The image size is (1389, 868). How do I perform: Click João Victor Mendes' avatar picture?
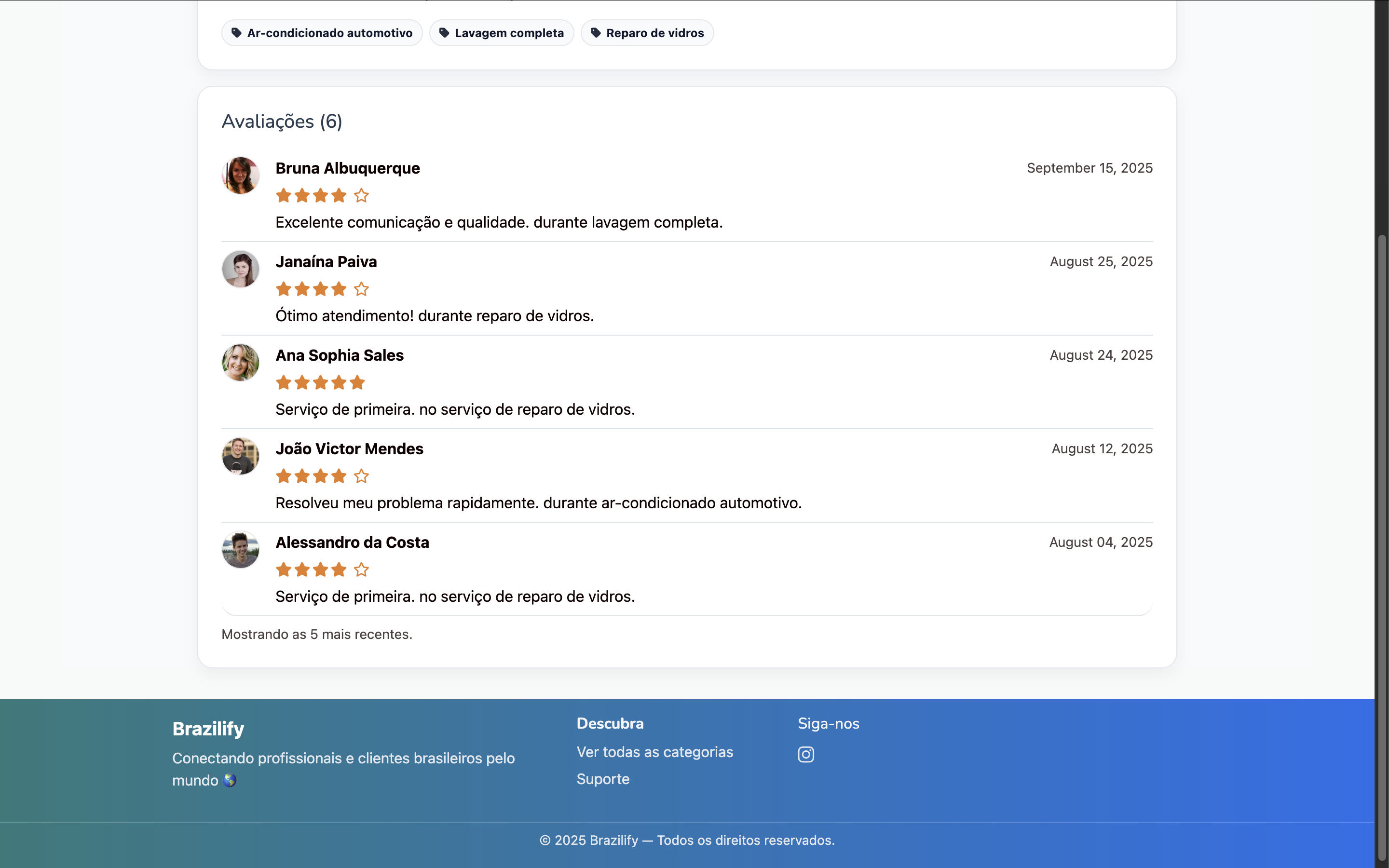point(241,456)
